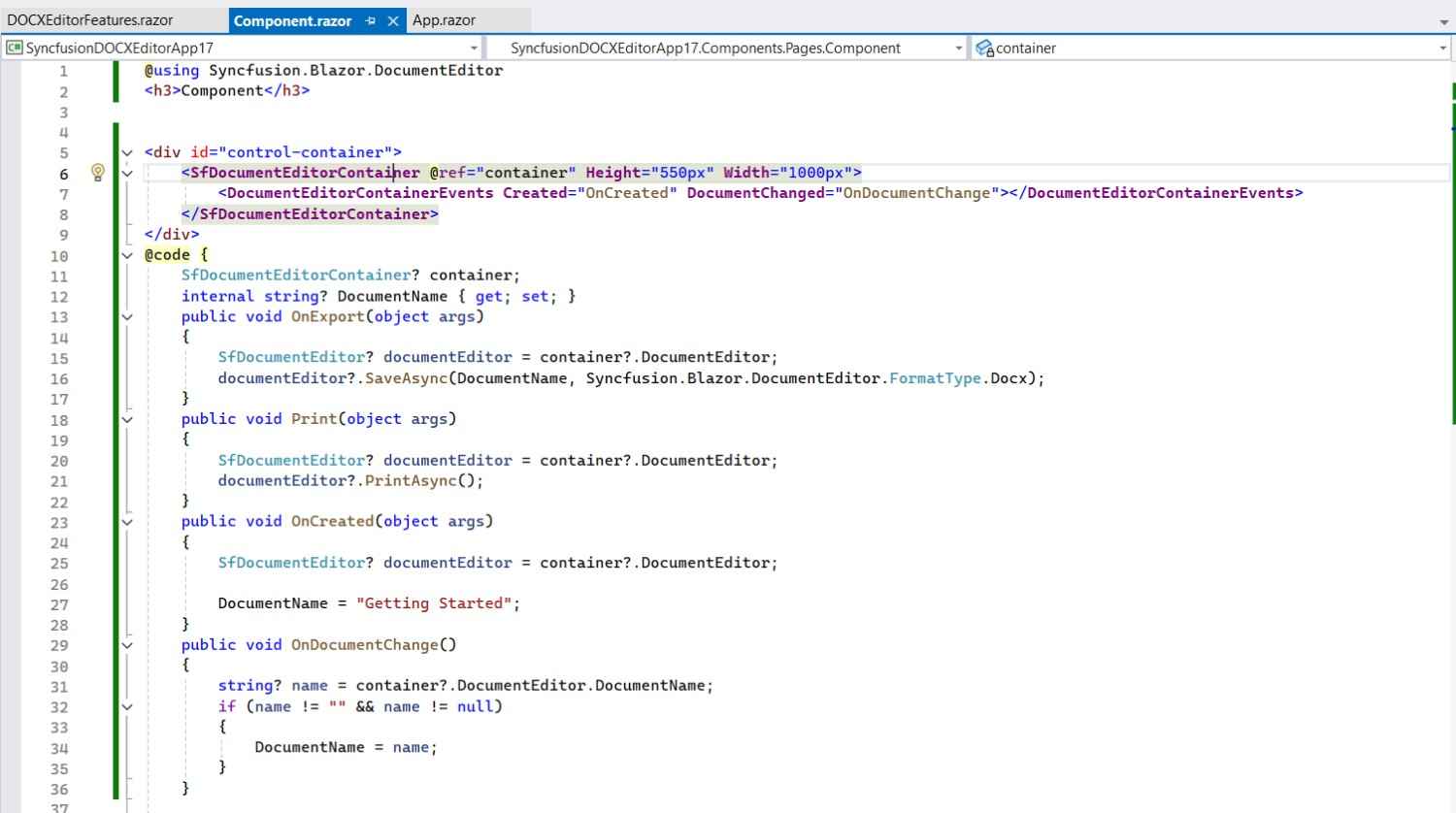
Task: Collapse the Print method
Action: [127, 418]
